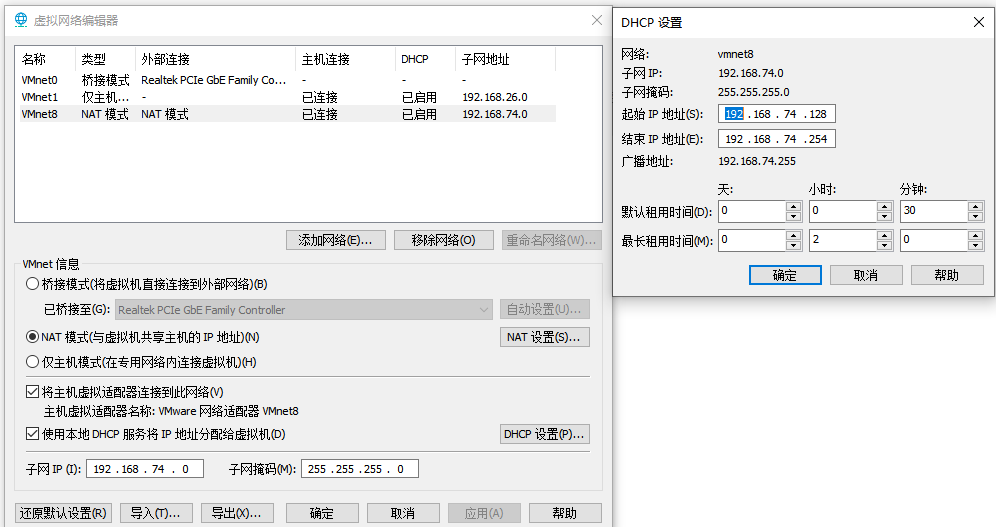Click 导入(T)... button
The height and width of the screenshot is (527, 996).
click(155, 513)
